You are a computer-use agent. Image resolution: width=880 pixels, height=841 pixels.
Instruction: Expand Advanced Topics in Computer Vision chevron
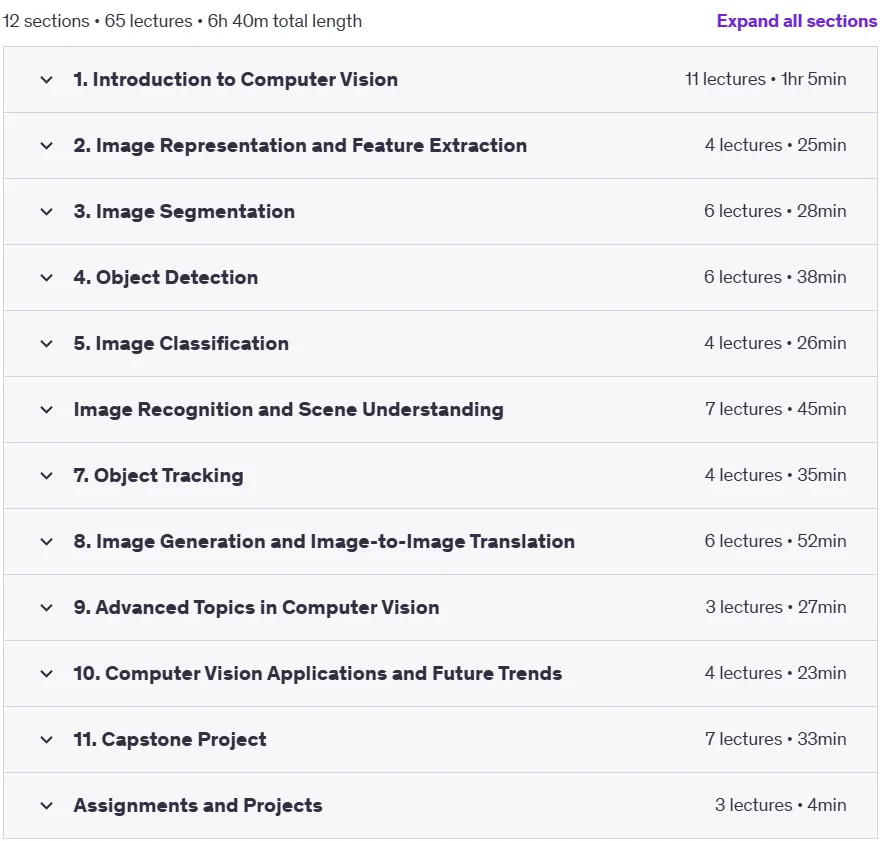(x=47, y=608)
